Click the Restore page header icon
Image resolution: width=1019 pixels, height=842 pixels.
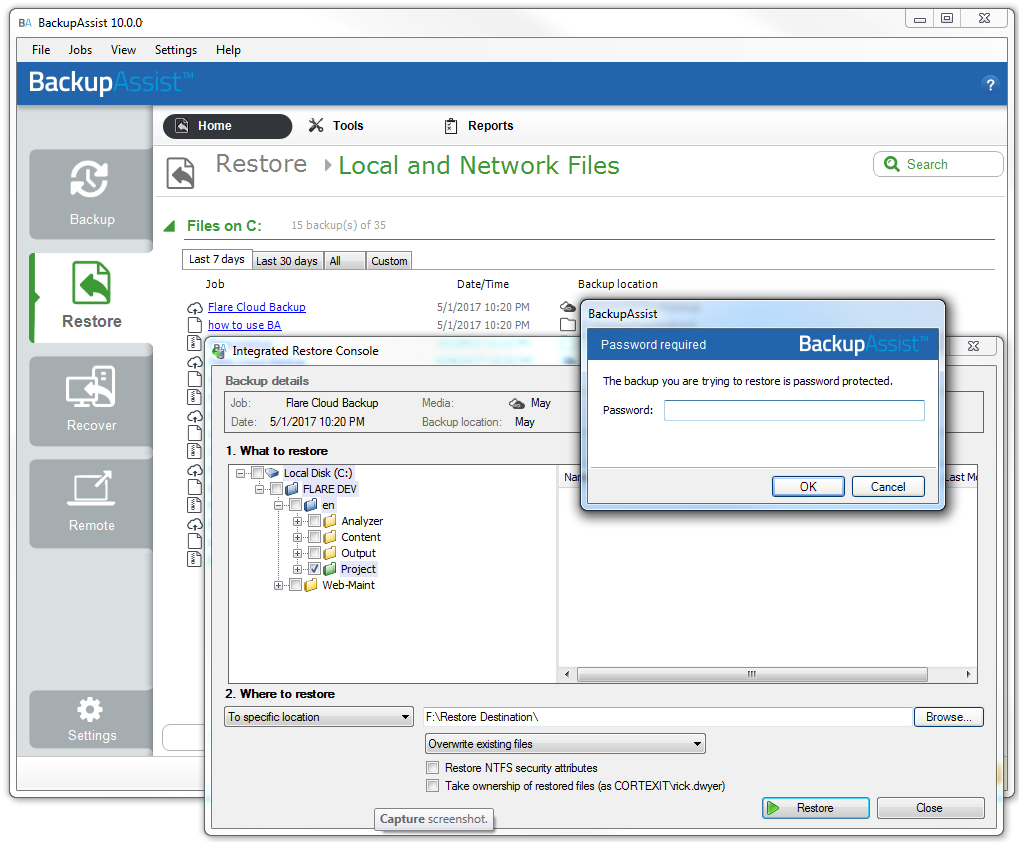(x=180, y=173)
